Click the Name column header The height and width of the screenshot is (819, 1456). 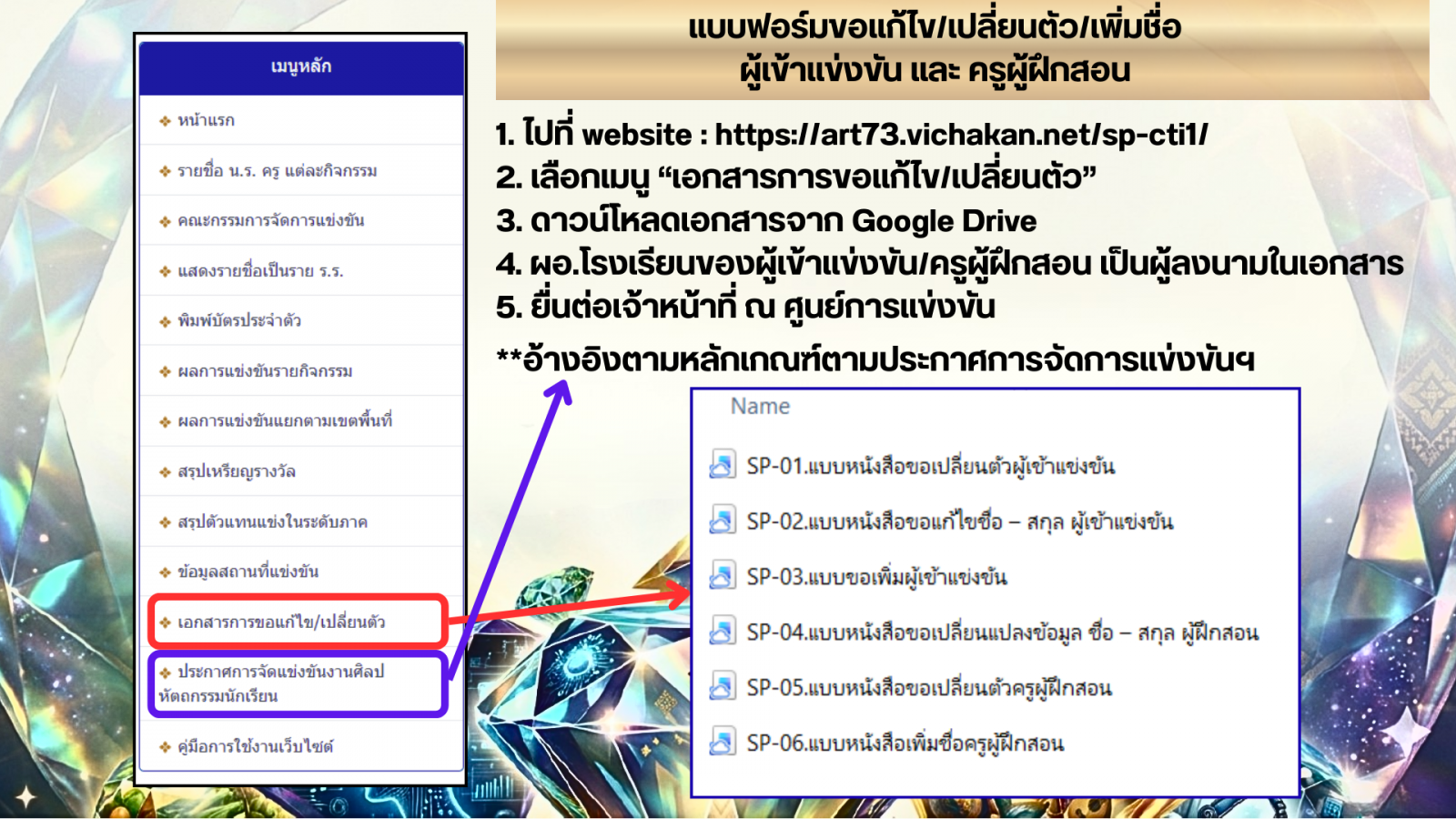click(x=760, y=407)
